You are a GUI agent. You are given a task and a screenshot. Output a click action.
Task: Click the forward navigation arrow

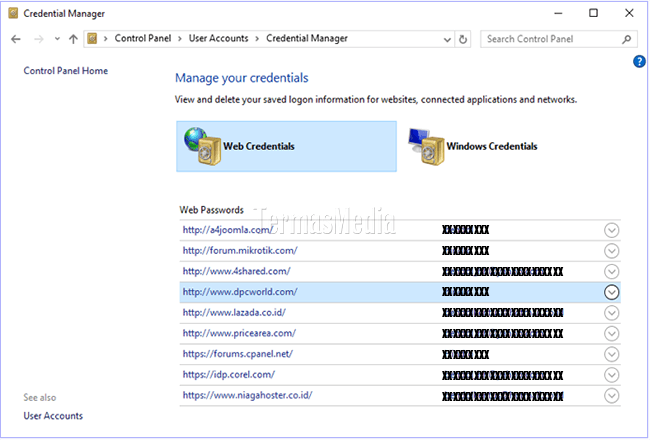click(39, 39)
